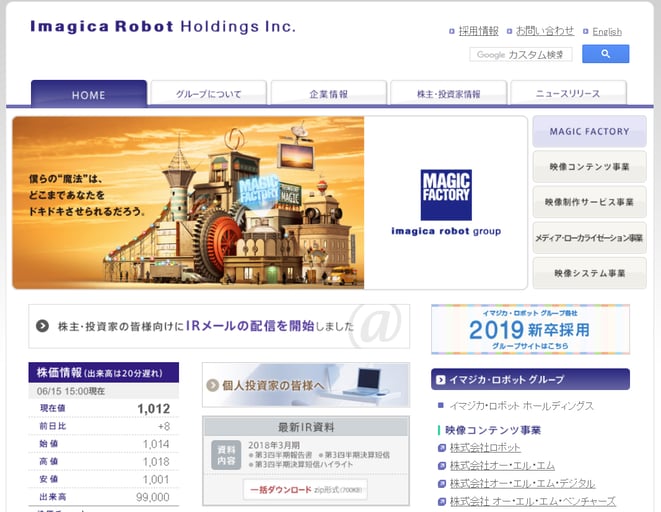Screen dimensions: 661x512
Task: Click the 一括ダウンロード zip download button
Action: pos(305,490)
